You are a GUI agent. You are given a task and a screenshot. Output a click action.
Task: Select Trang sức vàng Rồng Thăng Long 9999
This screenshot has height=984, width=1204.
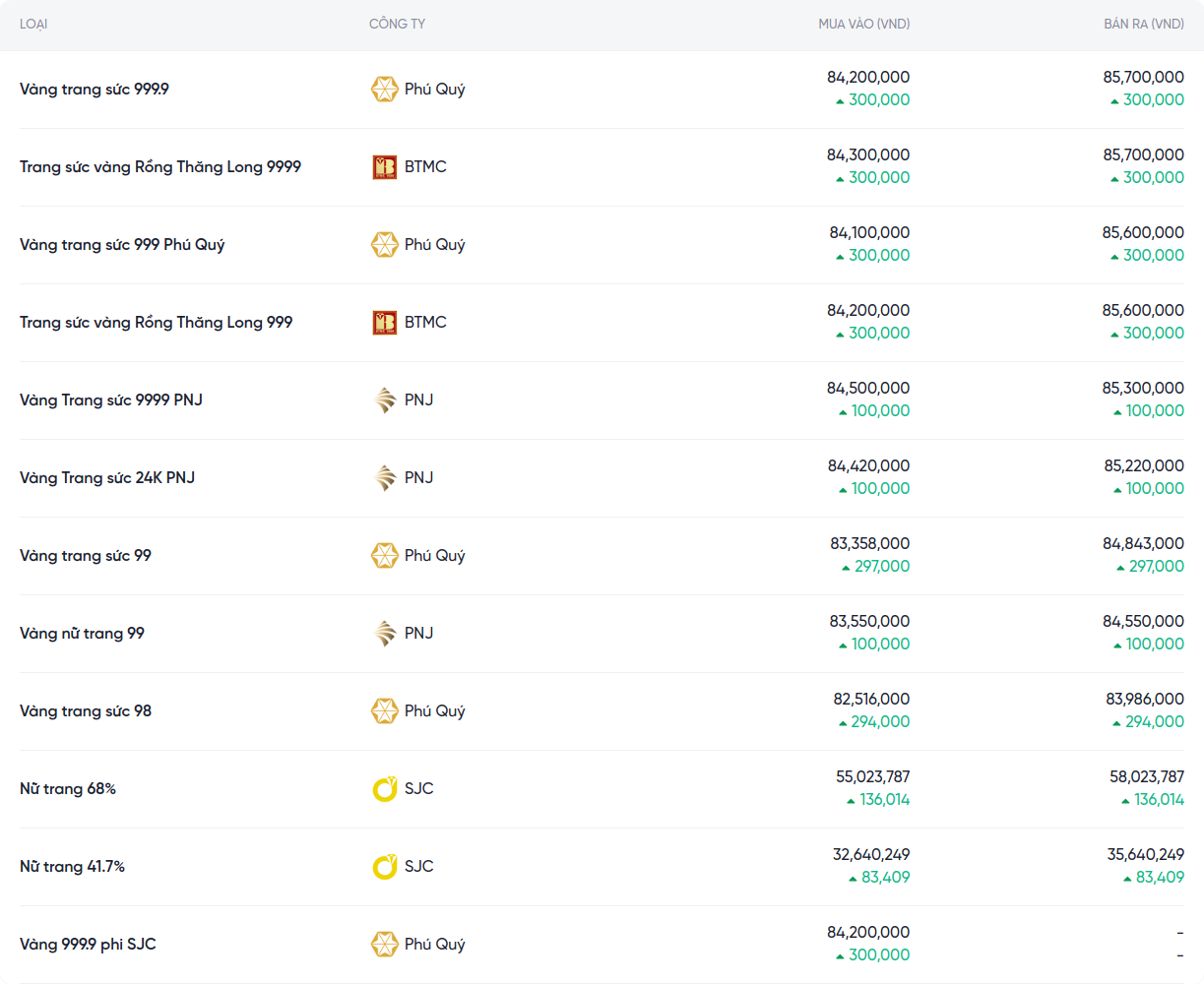click(160, 167)
